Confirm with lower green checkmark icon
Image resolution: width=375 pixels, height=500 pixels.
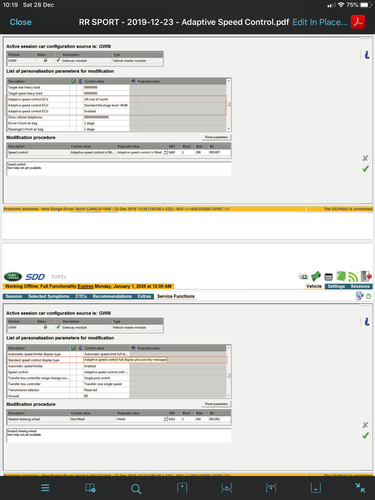(x=365, y=435)
